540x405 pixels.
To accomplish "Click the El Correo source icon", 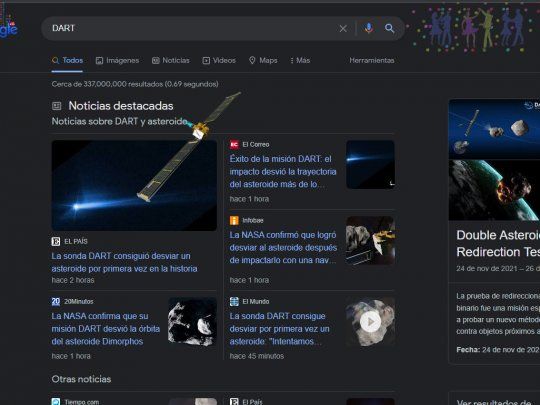I will point(234,145).
